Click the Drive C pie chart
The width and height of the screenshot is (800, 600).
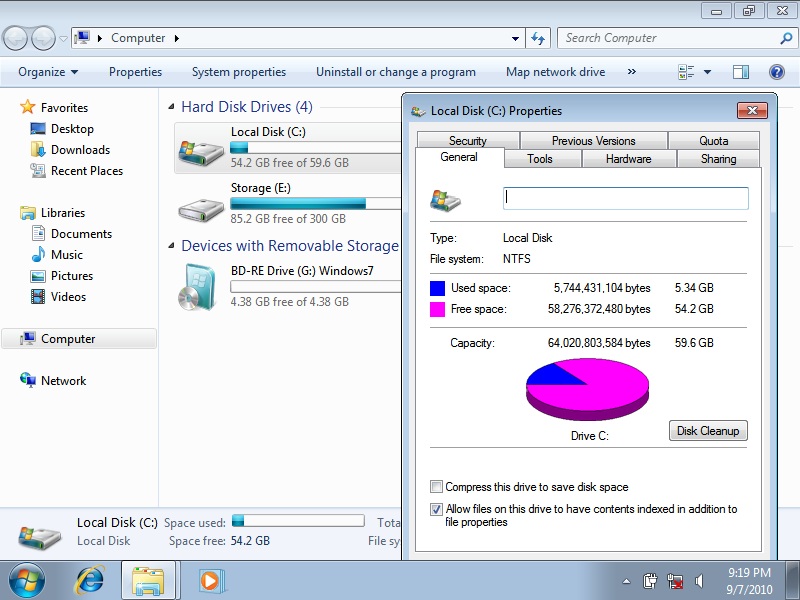[x=587, y=389]
